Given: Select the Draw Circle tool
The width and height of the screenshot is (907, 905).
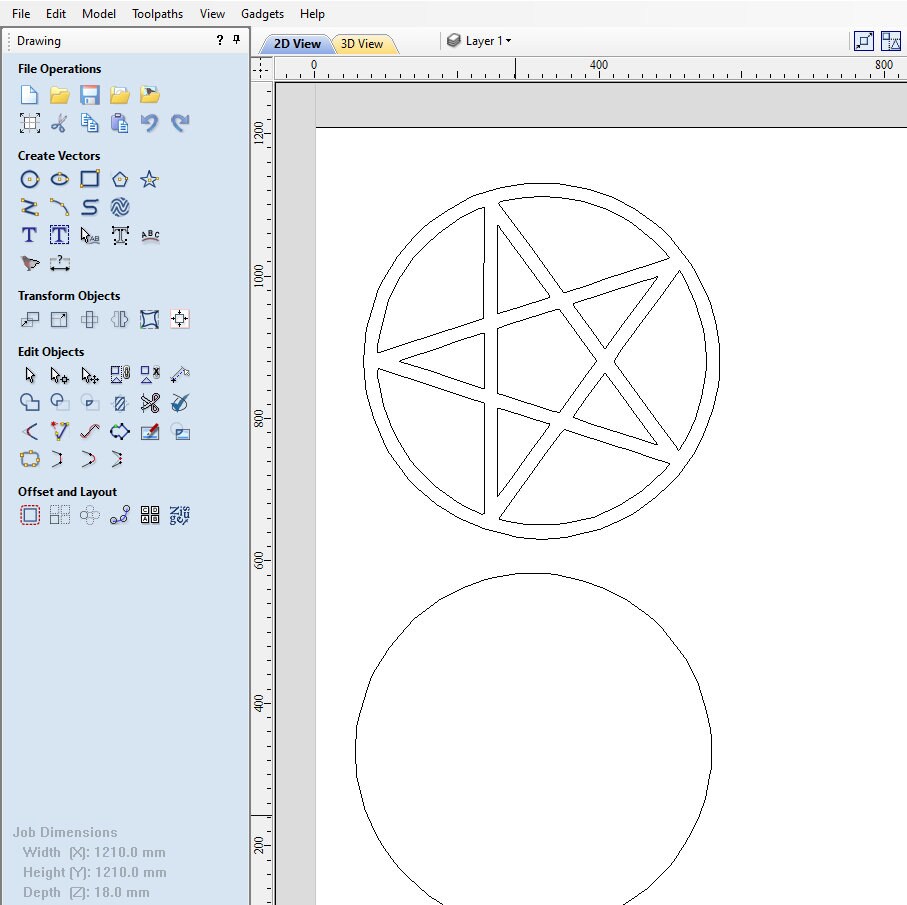Looking at the screenshot, I should coord(30,179).
